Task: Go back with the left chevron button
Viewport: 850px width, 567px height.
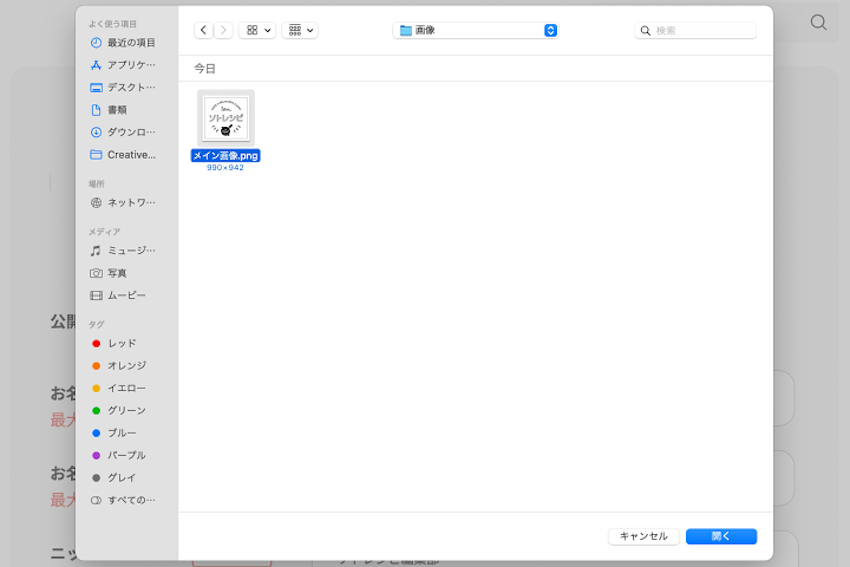Action: pos(203,30)
